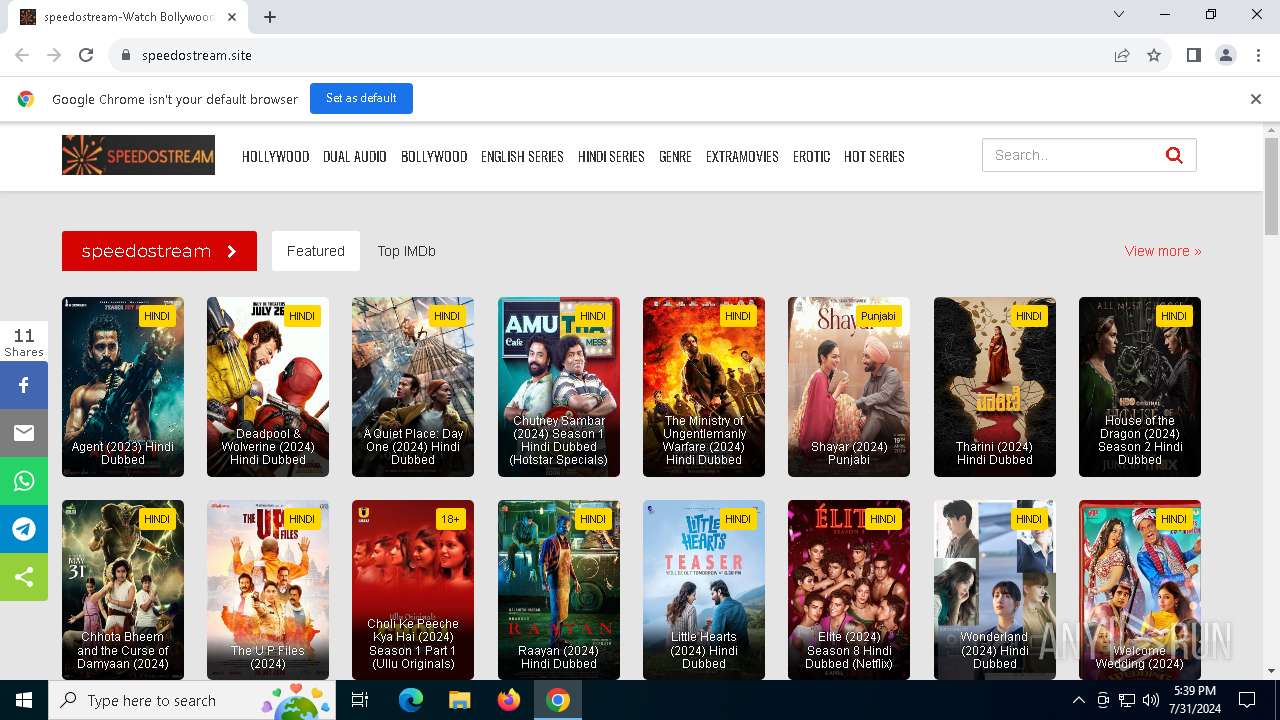Open Choli Ke Peeche Kya Hai poster
This screenshot has width=1280, height=720.
point(413,590)
